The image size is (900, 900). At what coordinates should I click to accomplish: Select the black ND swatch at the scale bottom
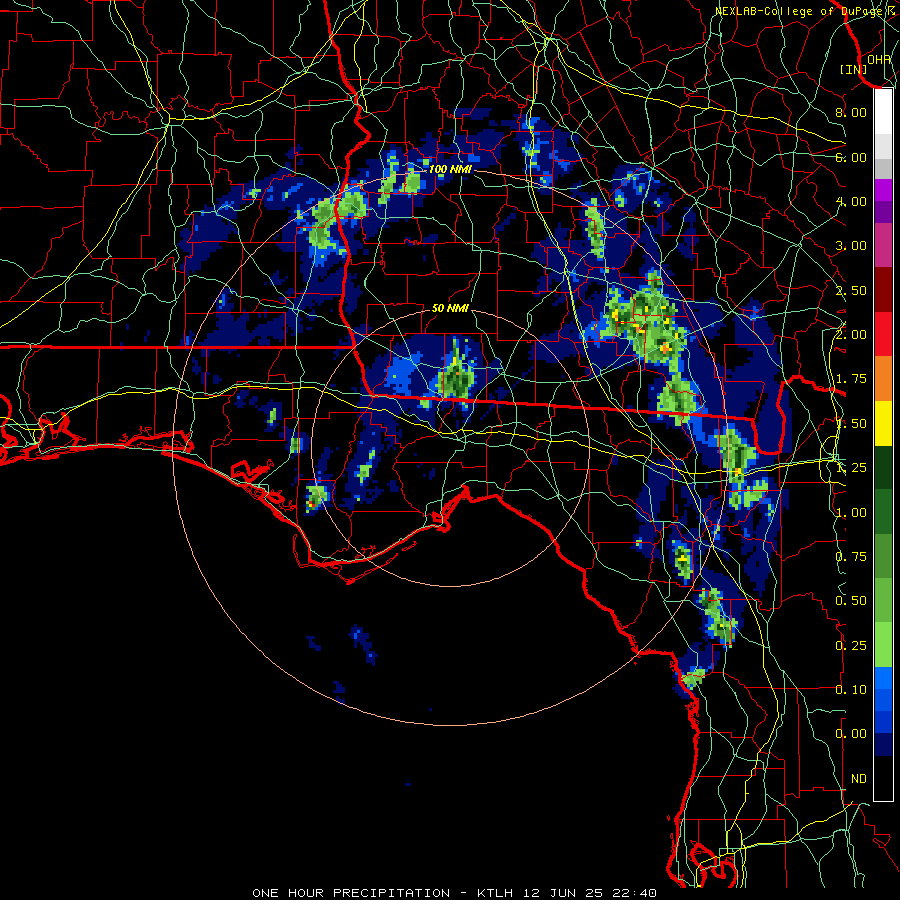coord(883,778)
